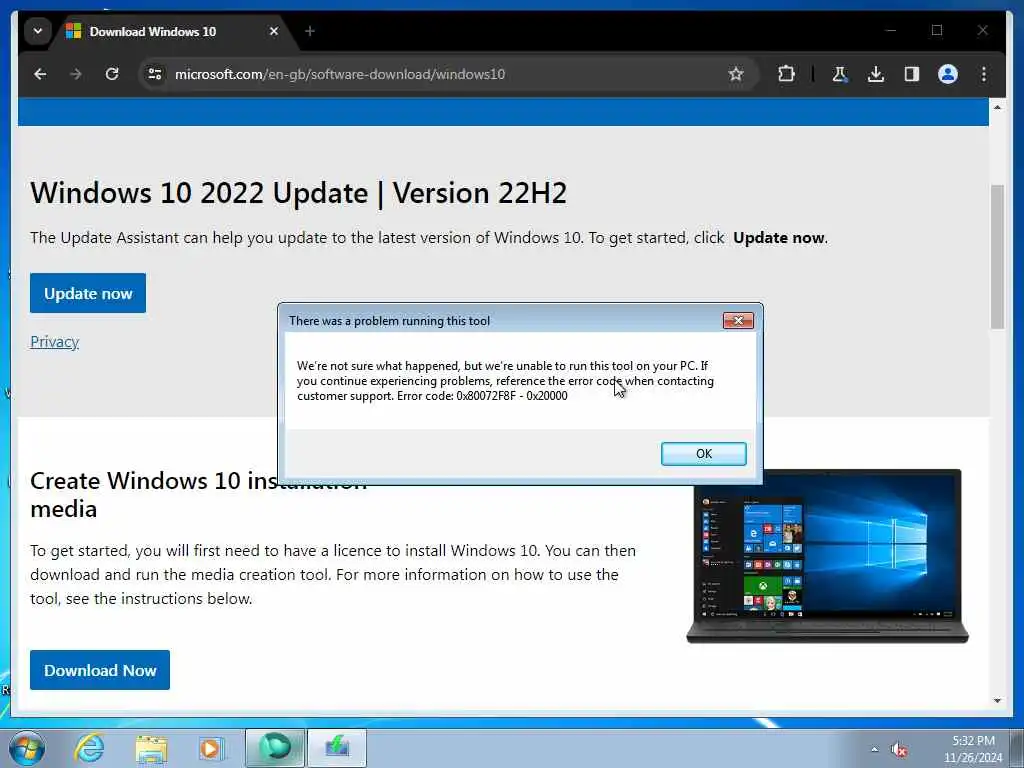Close the Download Windows 10 tab
Viewport: 1024px width, 768px height.
coord(274,31)
